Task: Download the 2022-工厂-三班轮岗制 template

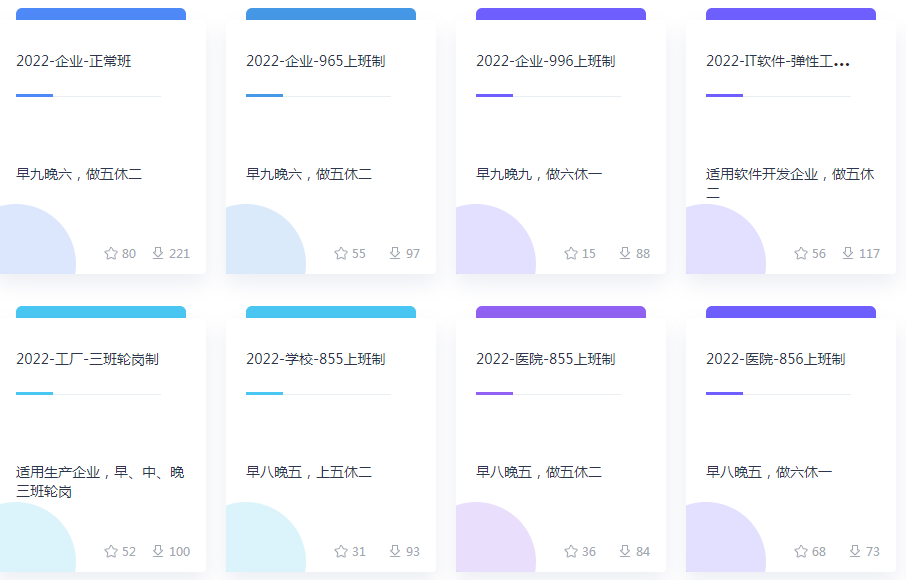Action: pyautogui.click(x=158, y=551)
